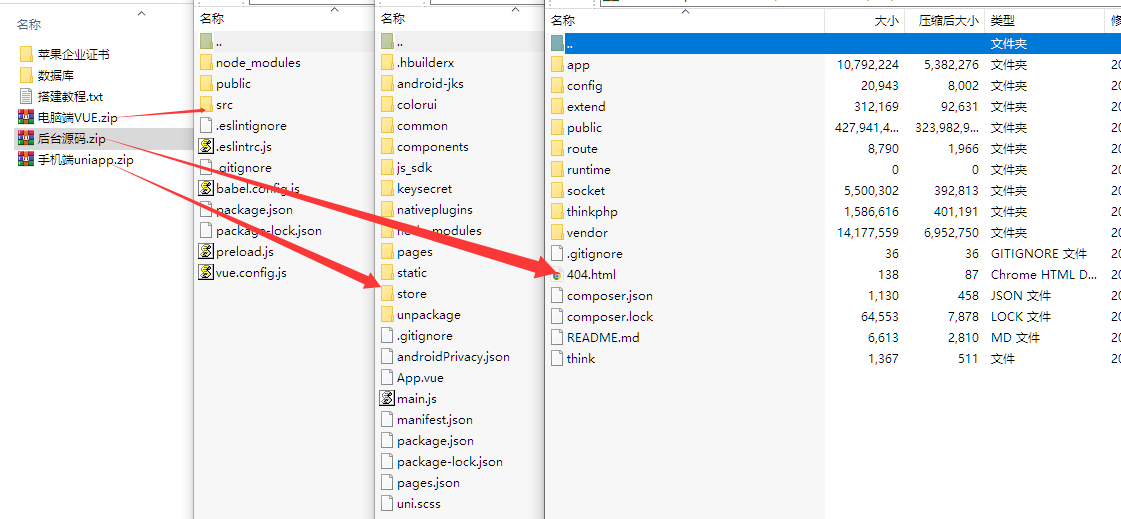
Task: Select composer.lock file name
Action: click(x=610, y=317)
